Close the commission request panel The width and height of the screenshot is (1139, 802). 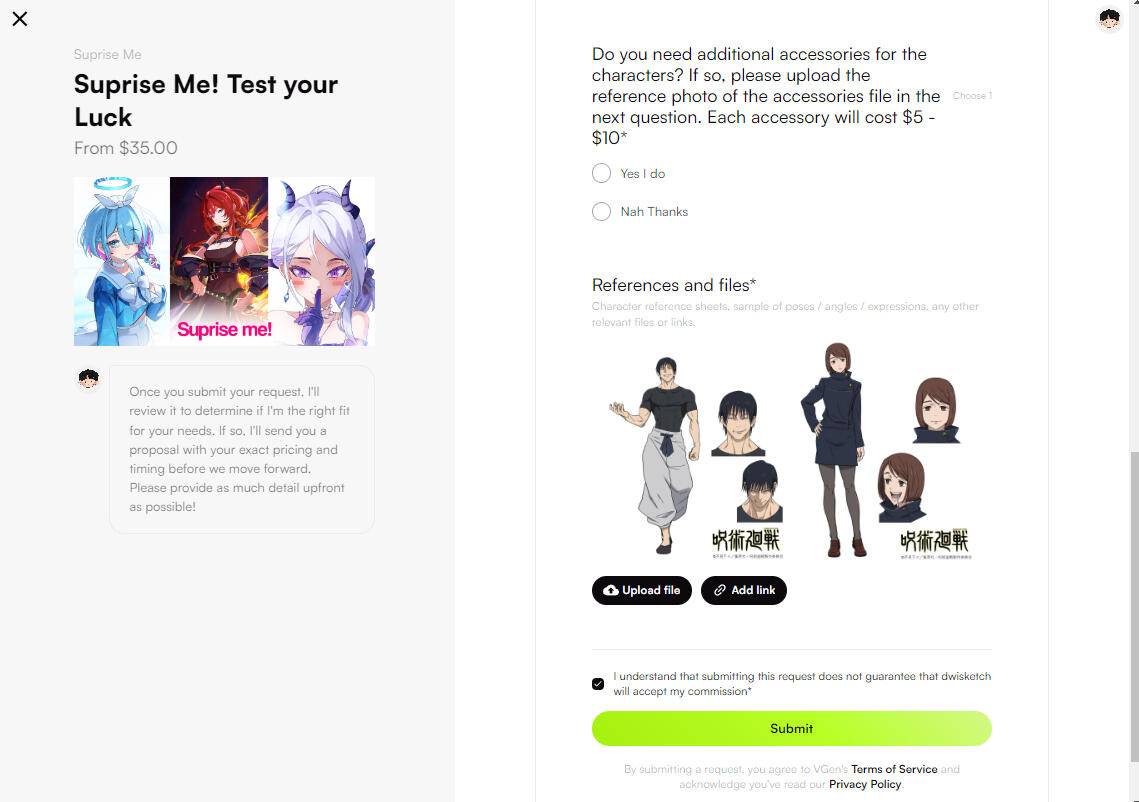coord(20,19)
